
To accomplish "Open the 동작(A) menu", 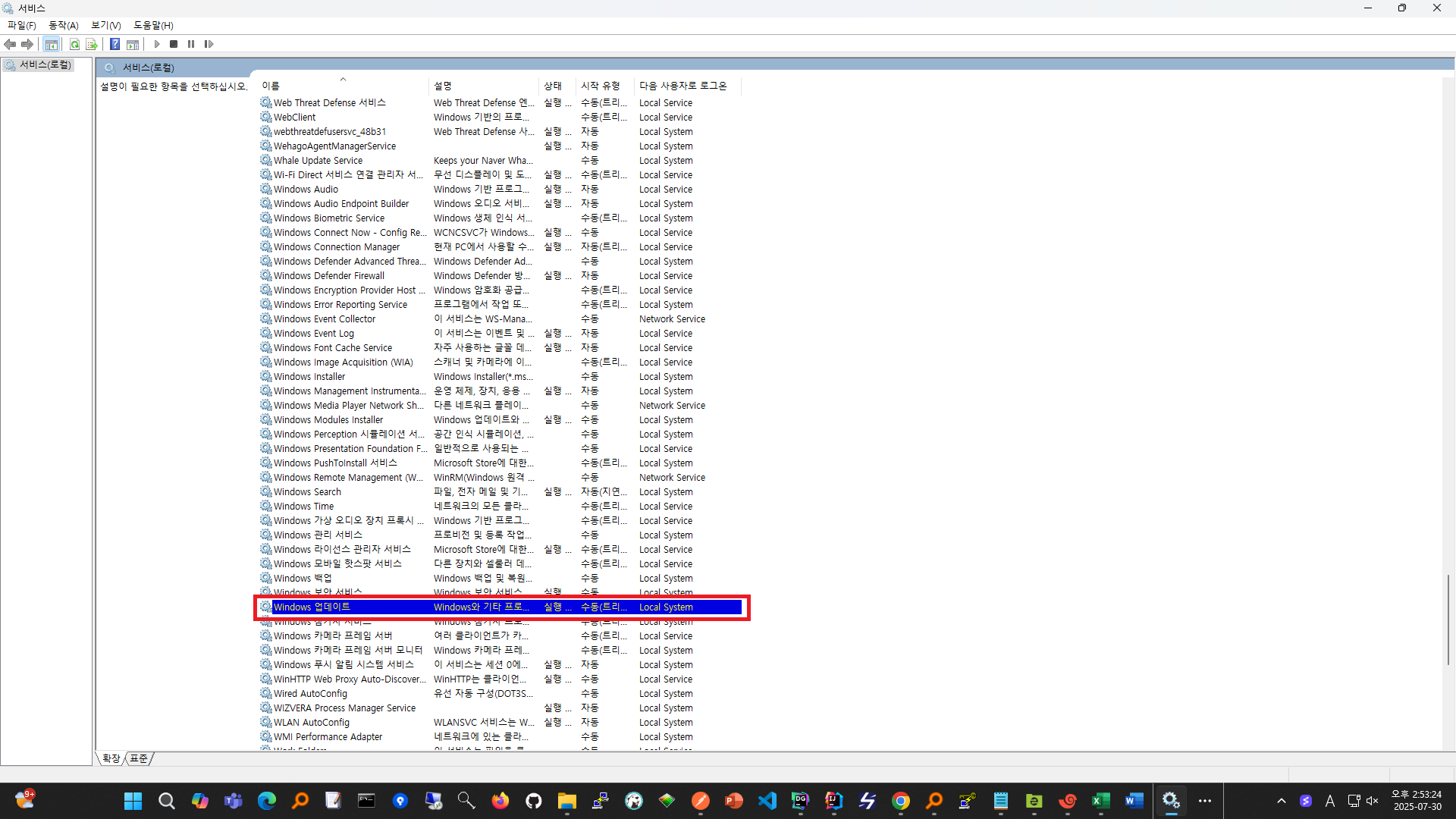I will point(64,25).
